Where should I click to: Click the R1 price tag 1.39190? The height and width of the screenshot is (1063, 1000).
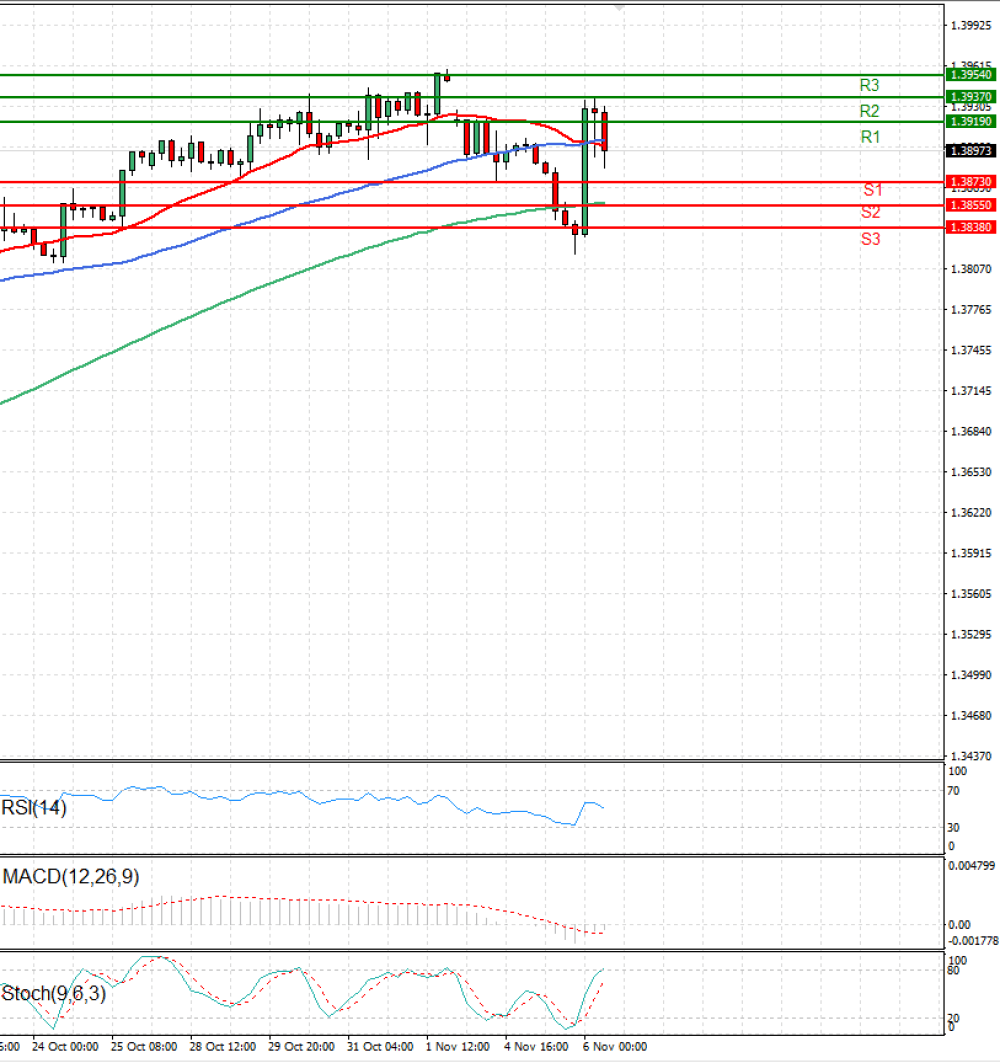pyautogui.click(x=971, y=121)
